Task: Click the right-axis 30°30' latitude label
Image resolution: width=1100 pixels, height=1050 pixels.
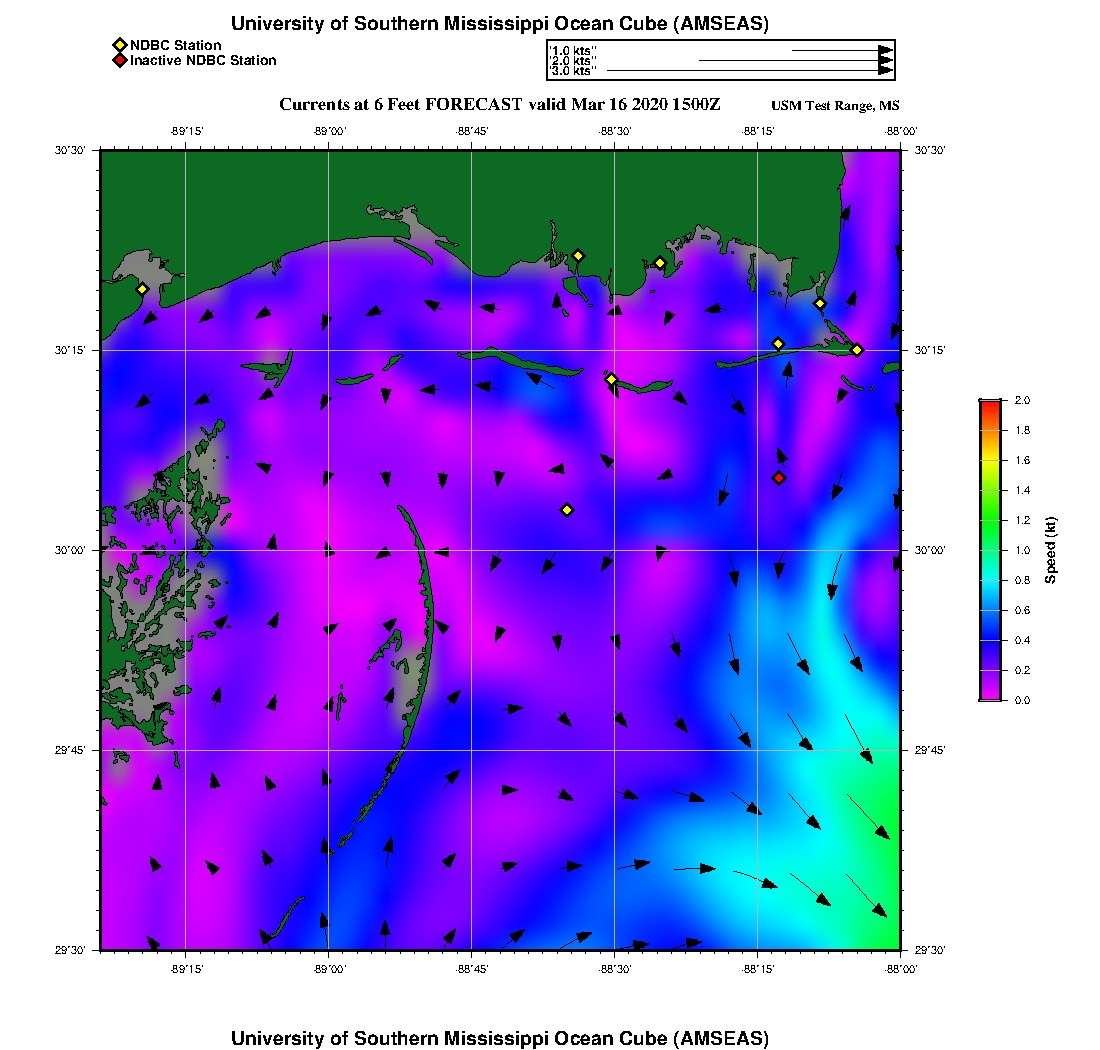Action: coord(930,150)
